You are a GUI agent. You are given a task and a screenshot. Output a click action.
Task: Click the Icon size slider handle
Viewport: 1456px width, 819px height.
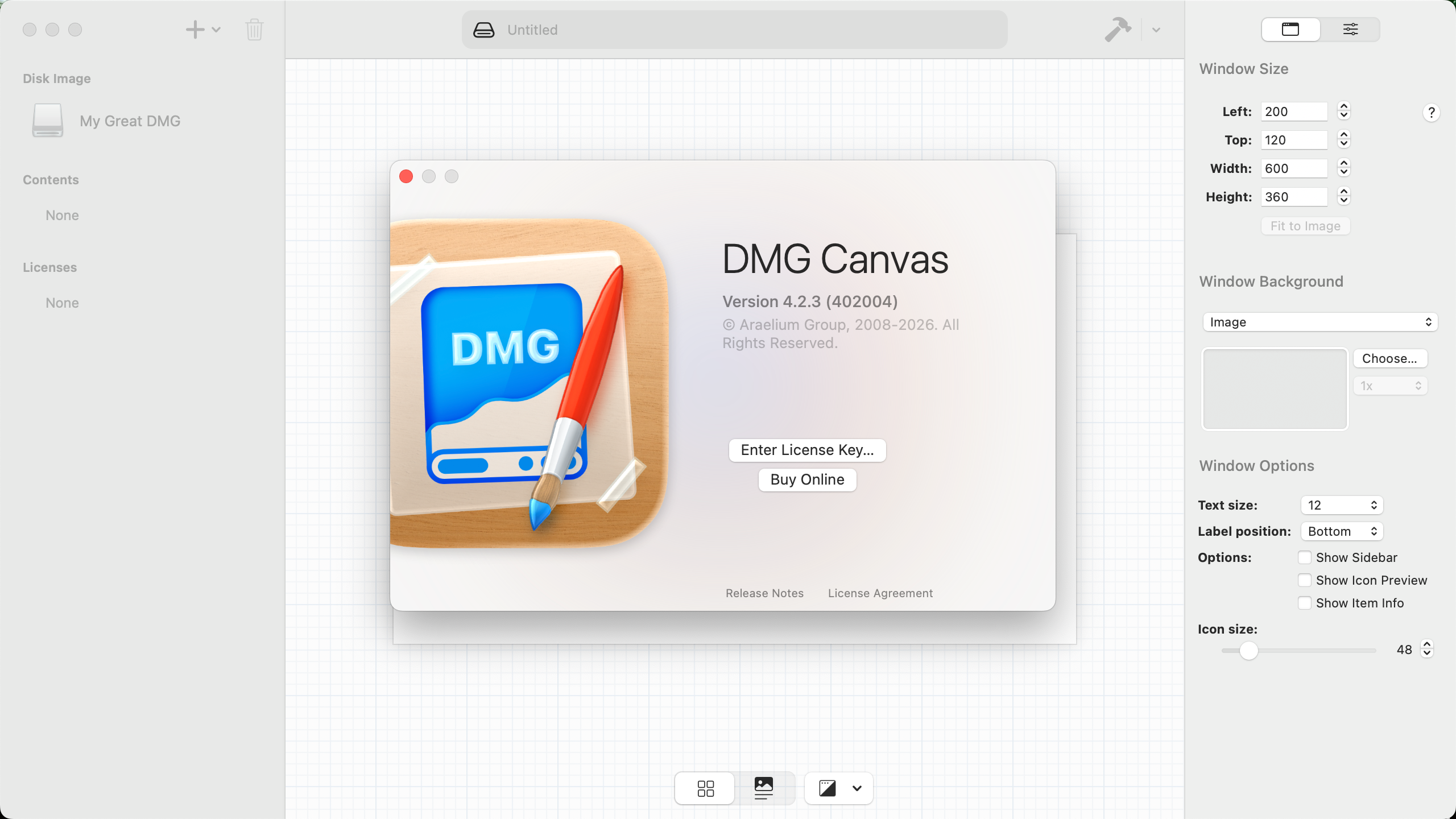tap(1248, 650)
